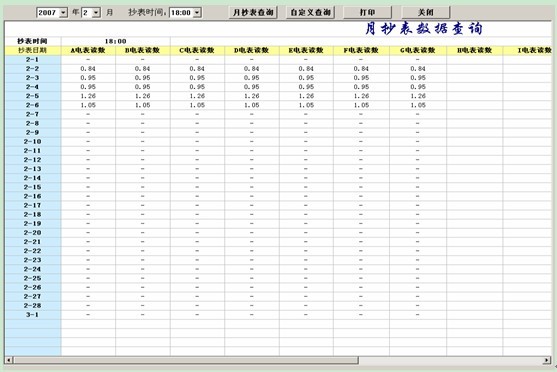Click the horizontal scrollbar right arrow
The height and width of the screenshot is (372, 557).
547,360
